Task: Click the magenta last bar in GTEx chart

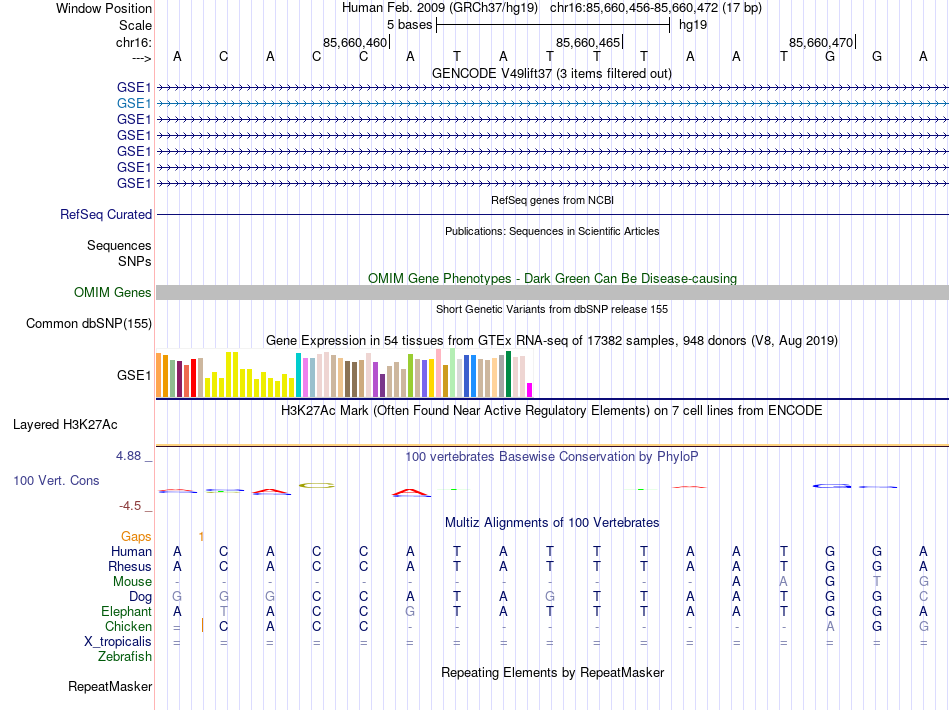Action: click(530, 390)
